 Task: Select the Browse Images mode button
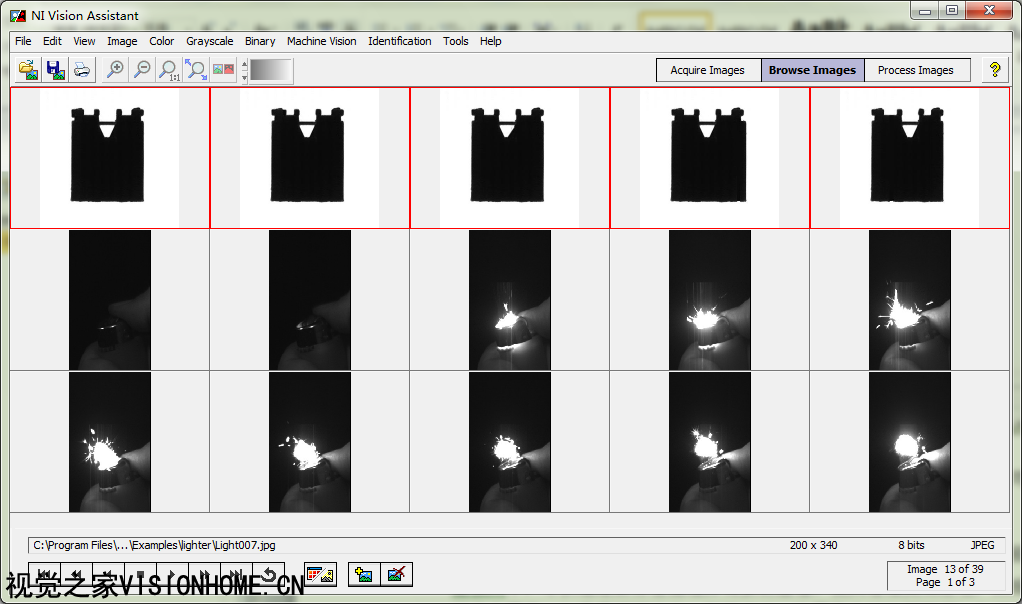tap(812, 70)
